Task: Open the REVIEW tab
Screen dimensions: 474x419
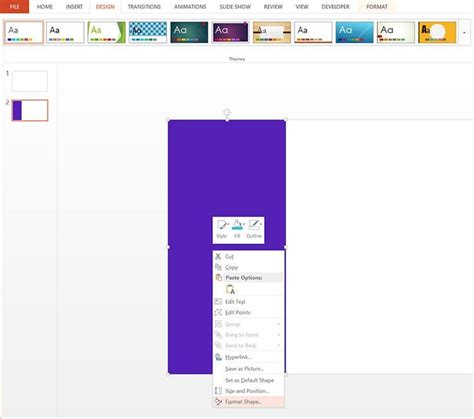Action: click(273, 7)
